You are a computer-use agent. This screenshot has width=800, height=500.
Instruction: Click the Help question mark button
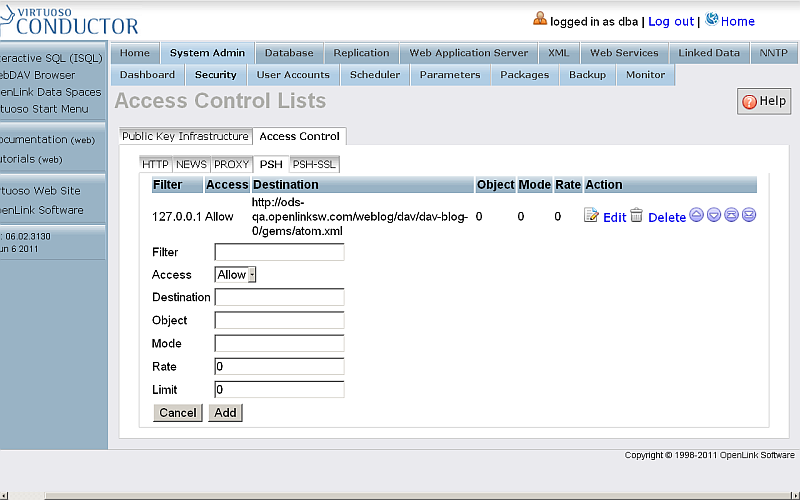pos(764,101)
